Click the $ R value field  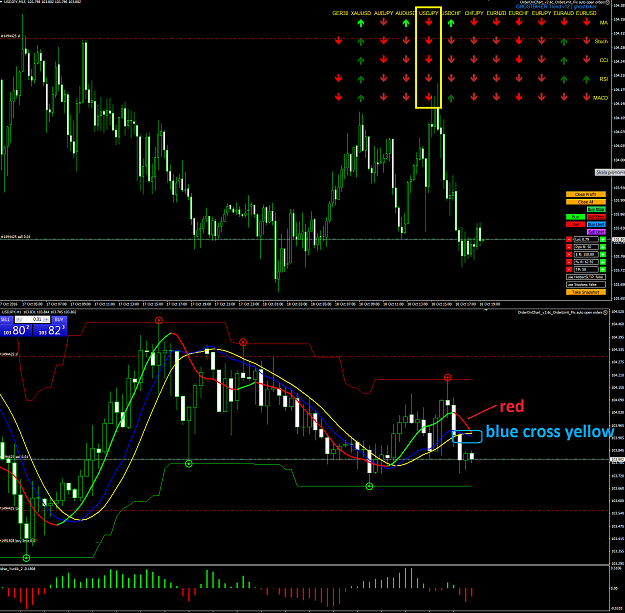pos(586,254)
